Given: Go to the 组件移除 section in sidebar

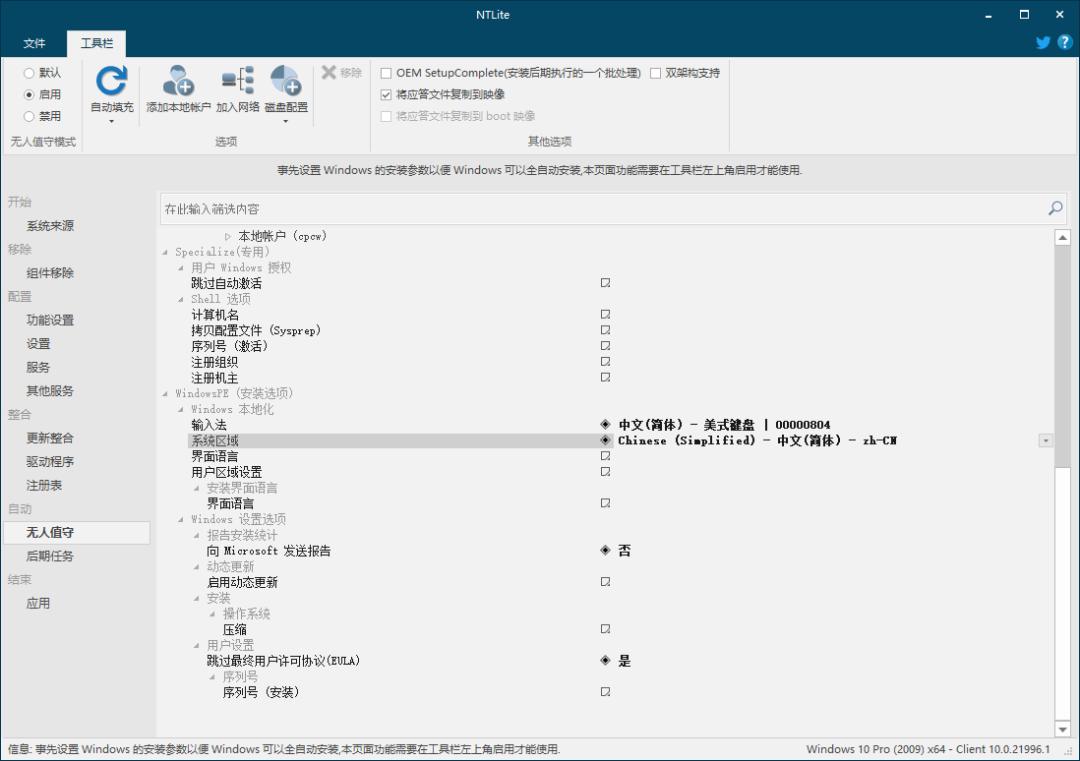Looking at the screenshot, I should [49, 272].
